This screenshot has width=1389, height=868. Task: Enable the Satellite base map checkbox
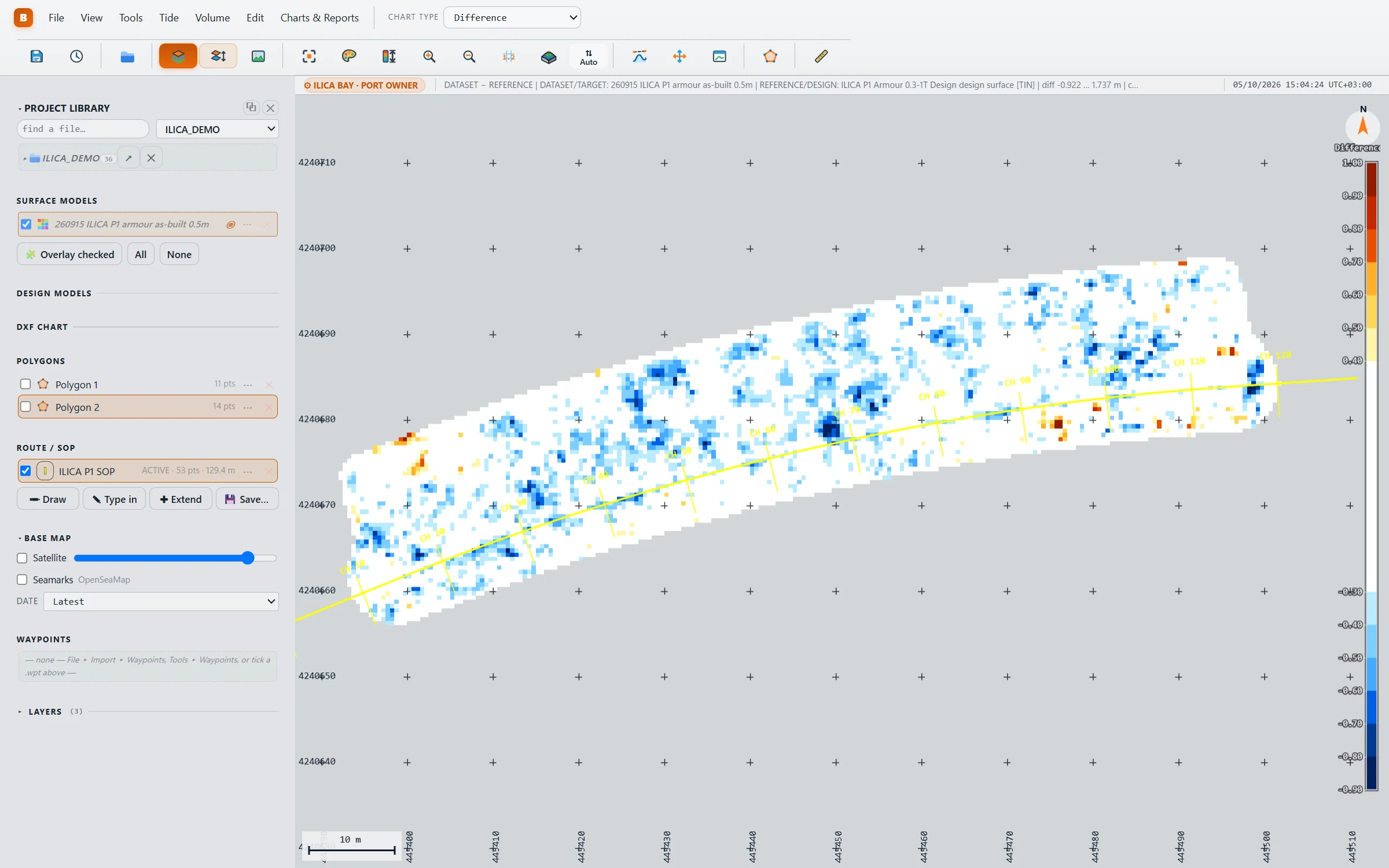coord(22,558)
